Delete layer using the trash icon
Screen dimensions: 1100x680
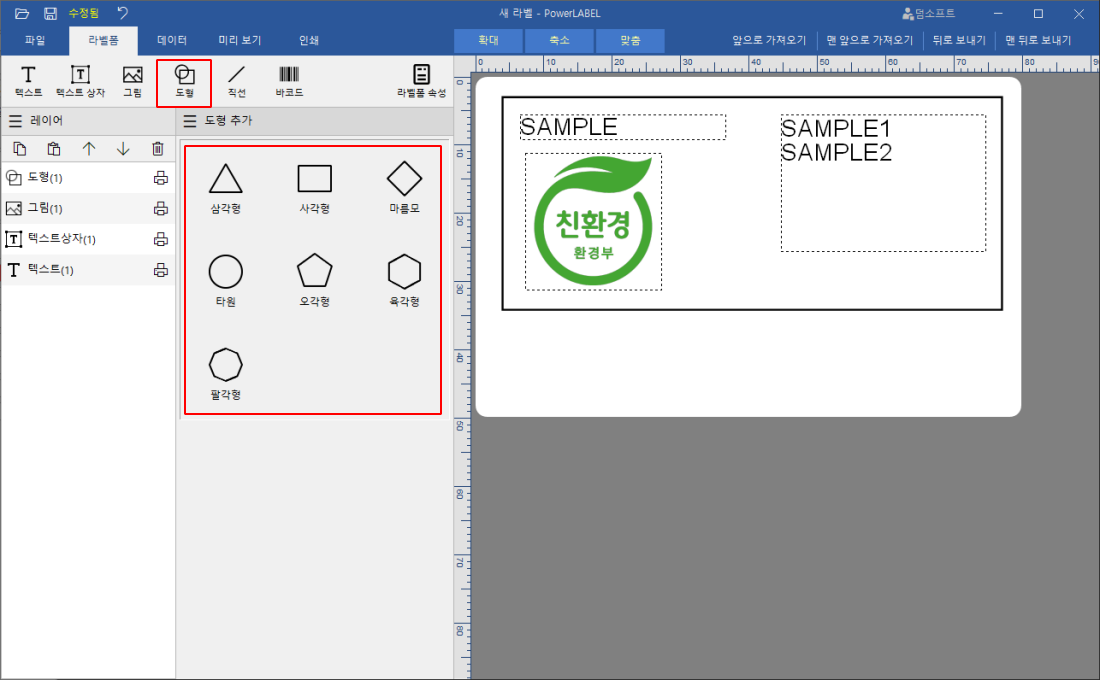pyautogui.click(x=157, y=149)
